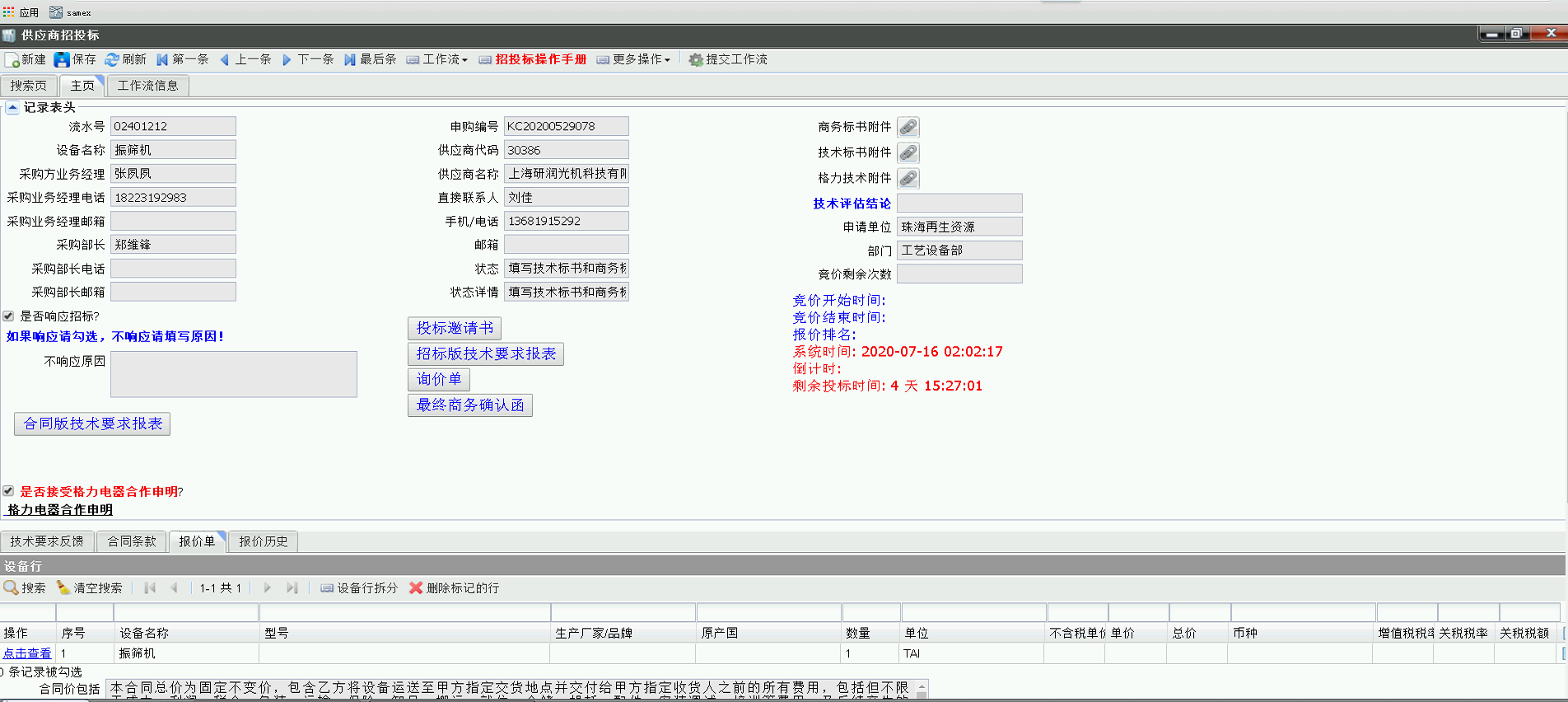Click the 申请单位 field
Image resolution: width=1568 pixels, height=702 pixels.
pyautogui.click(x=959, y=227)
